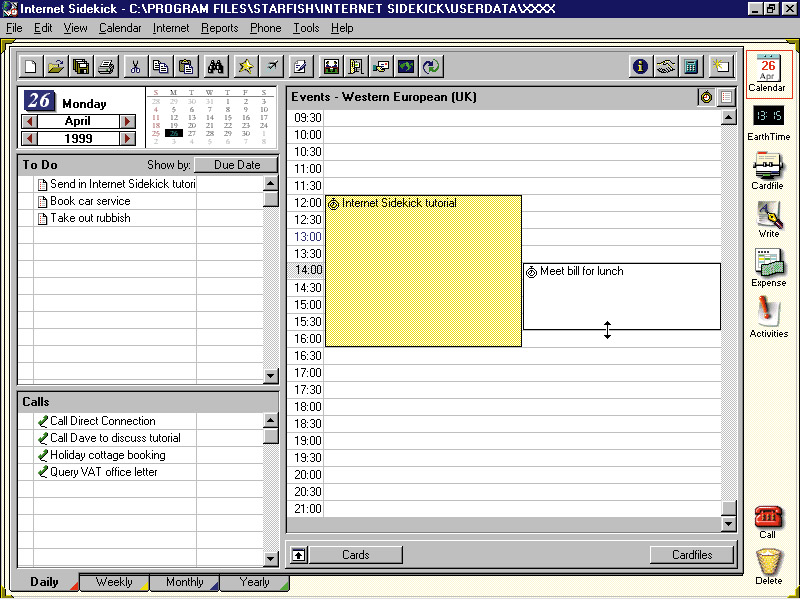Toggle the list view icon in Events header

[x=726, y=97]
